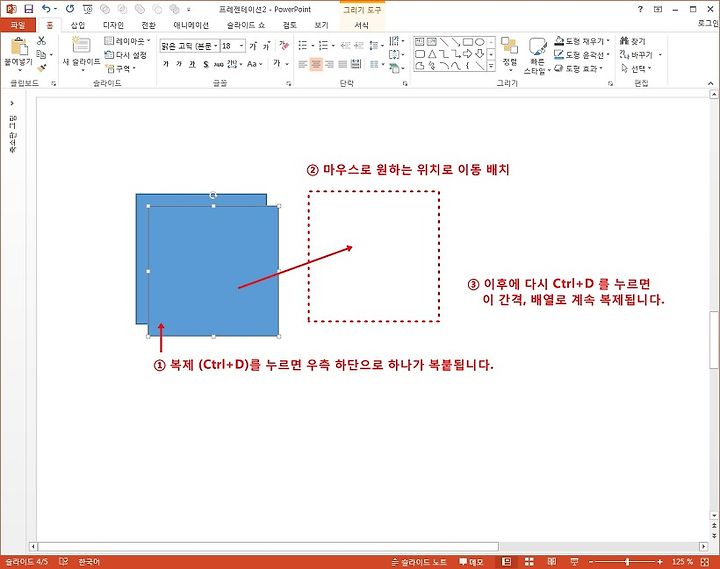Open Find (찾기) with binoculars icon

633,41
